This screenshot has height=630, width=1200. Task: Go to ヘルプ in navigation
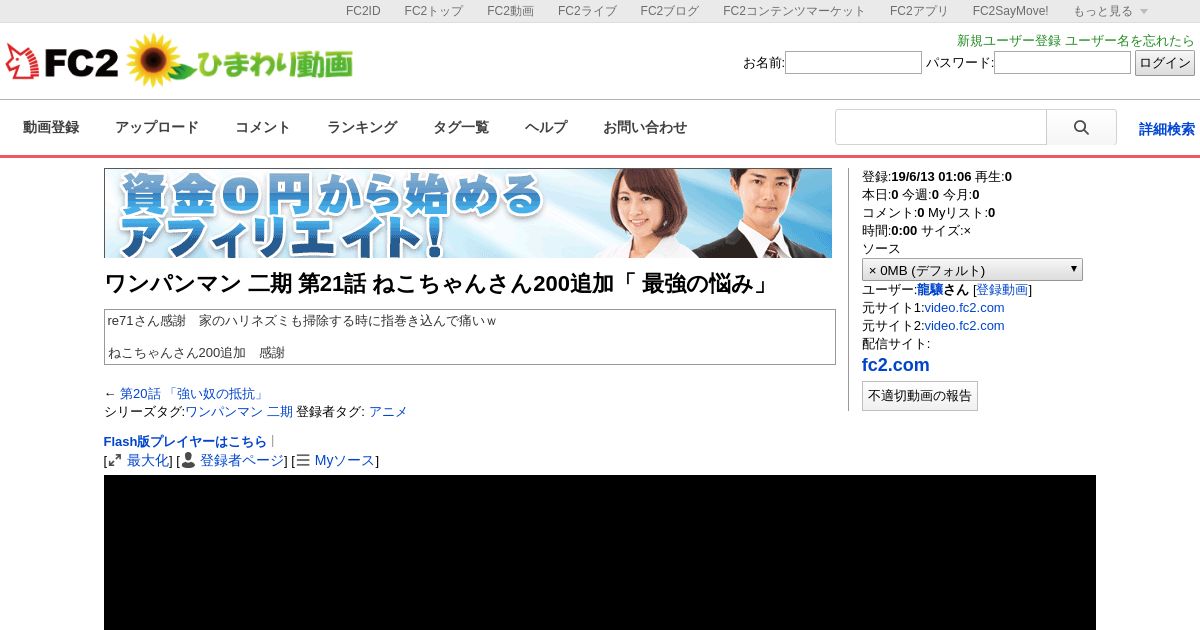click(x=546, y=128)
